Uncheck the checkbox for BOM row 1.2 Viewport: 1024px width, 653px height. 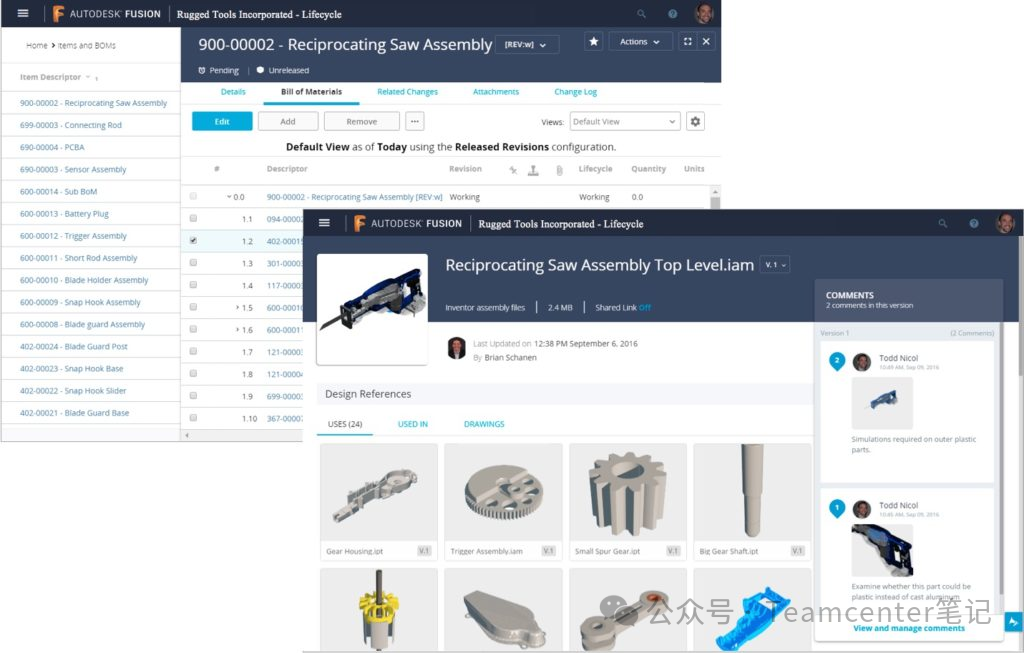pyautogui.click(x=193, y=240)
